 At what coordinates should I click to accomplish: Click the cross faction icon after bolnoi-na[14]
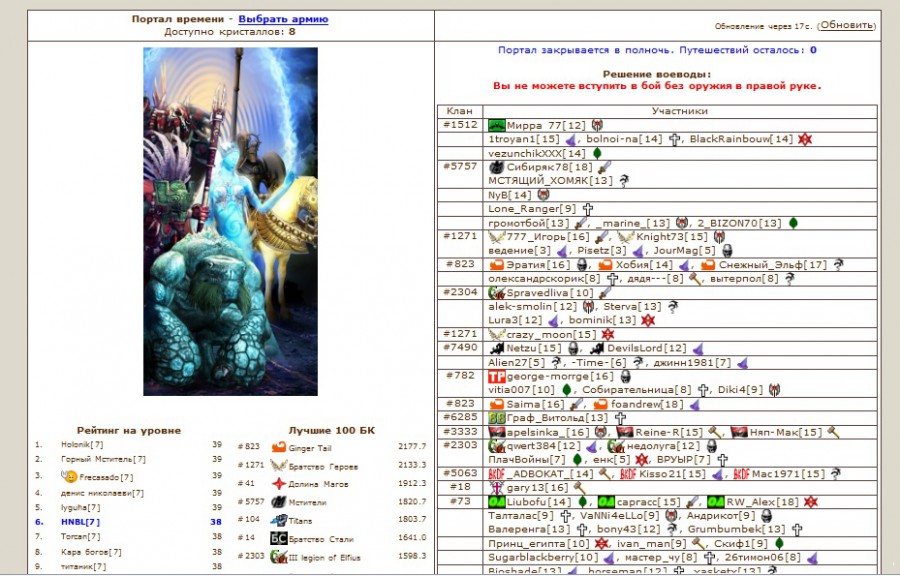click(674, 139)
